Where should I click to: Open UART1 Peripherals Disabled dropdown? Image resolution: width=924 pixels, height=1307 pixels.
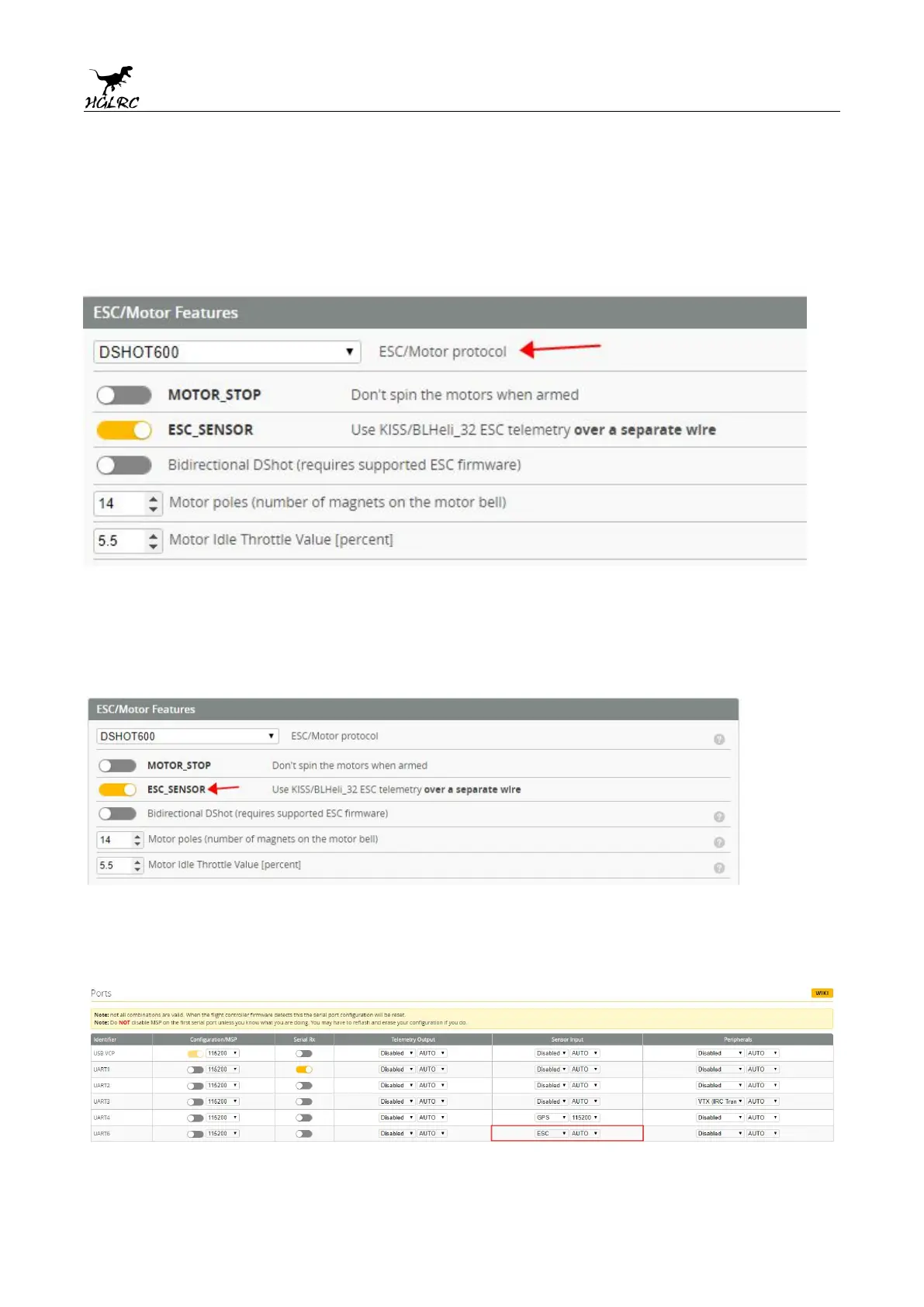coord(720,1070)
